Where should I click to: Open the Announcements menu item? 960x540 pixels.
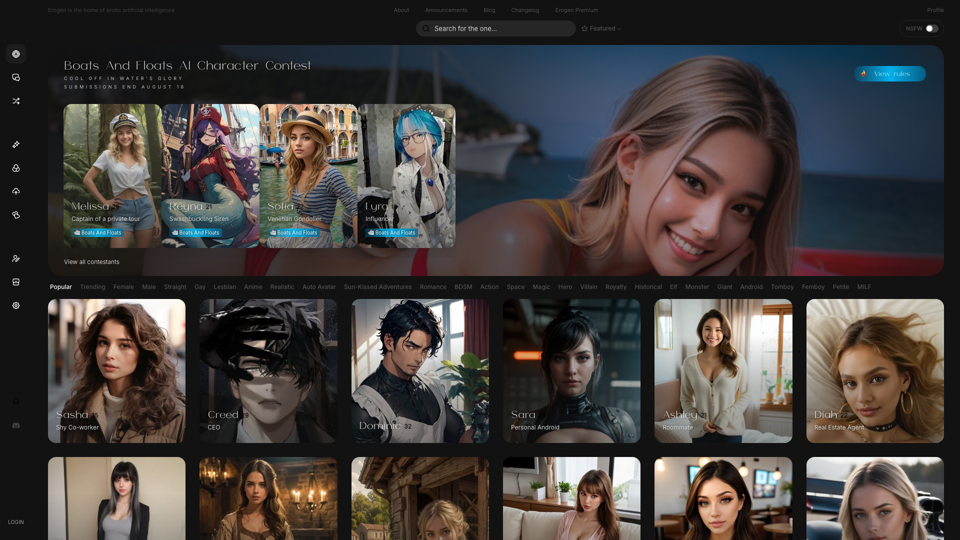pyautogui.click(x=446, y=10)
